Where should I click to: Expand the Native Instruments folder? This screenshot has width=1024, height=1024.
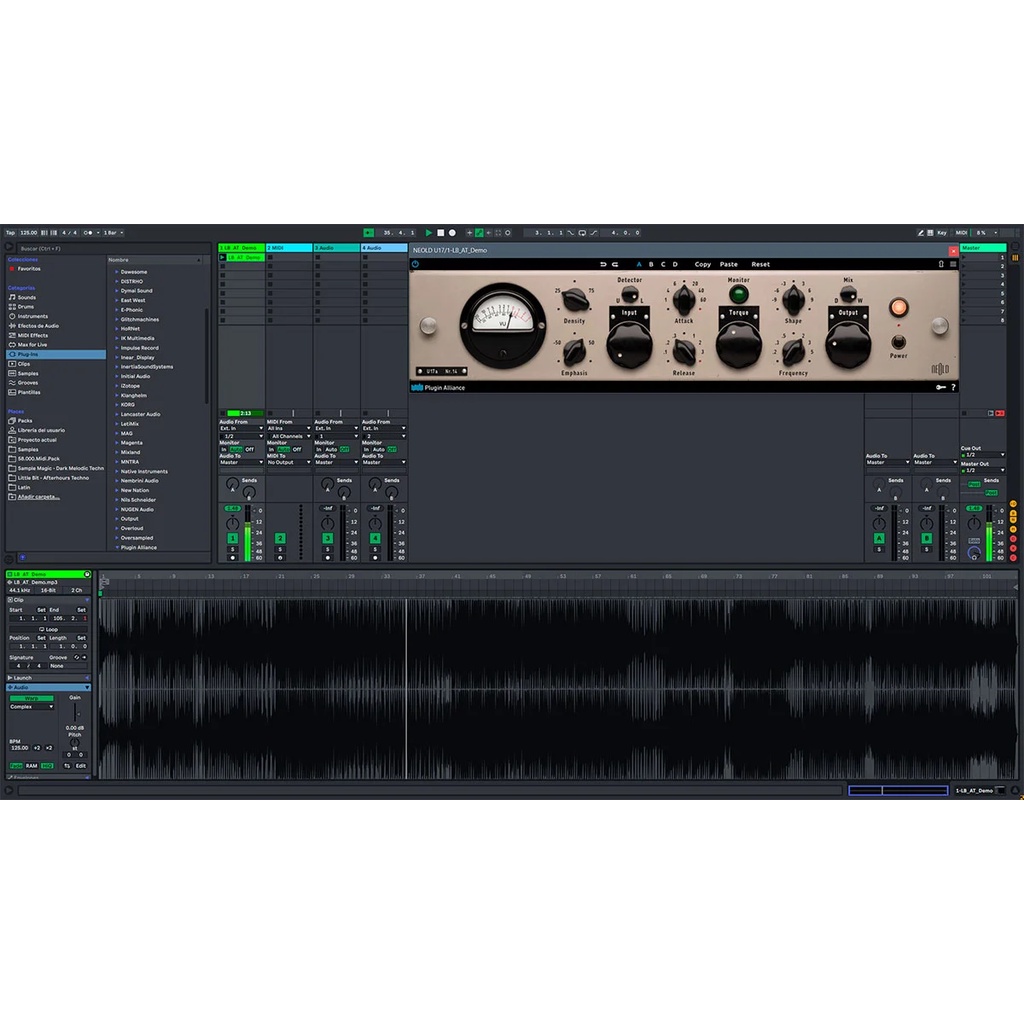tap(117, 471)
